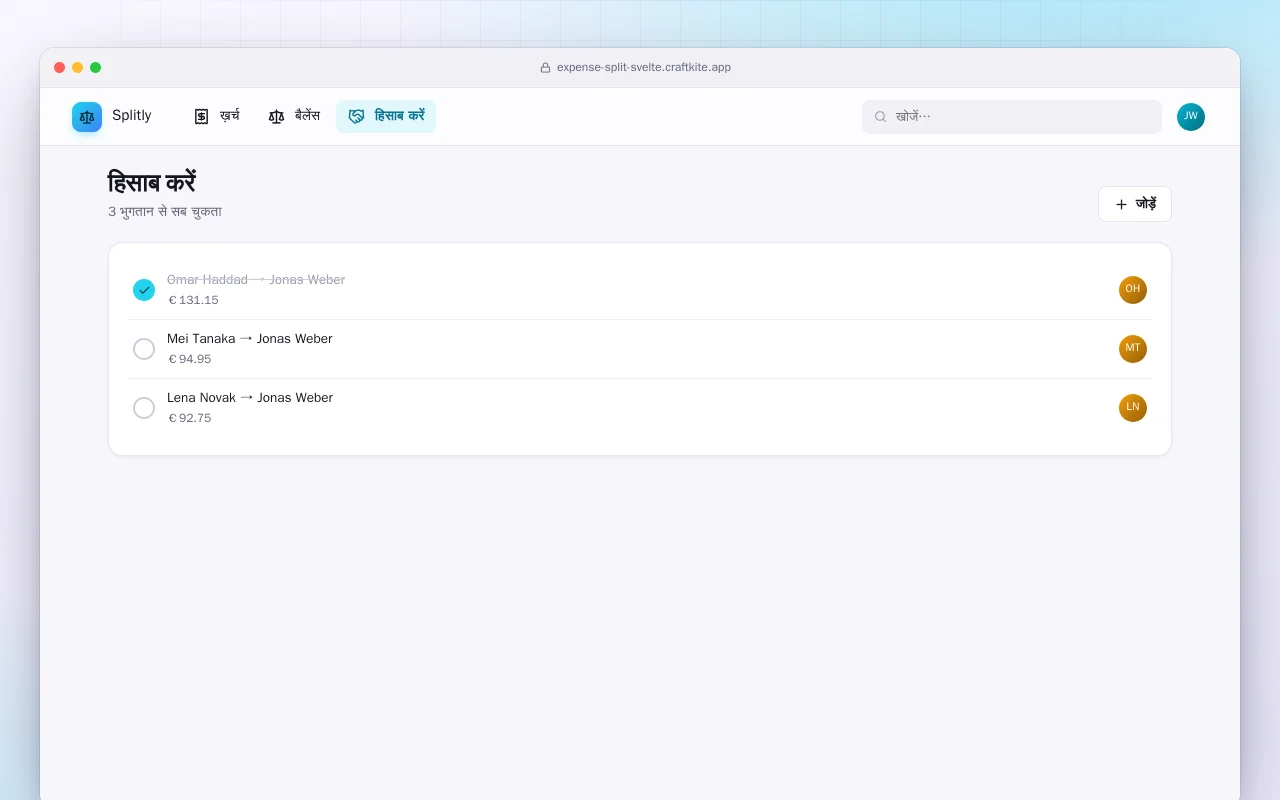This screenshot has height=800, width=1280.
Task: Switch to the ख़र्च tab
Action: [x=216, y=116]
